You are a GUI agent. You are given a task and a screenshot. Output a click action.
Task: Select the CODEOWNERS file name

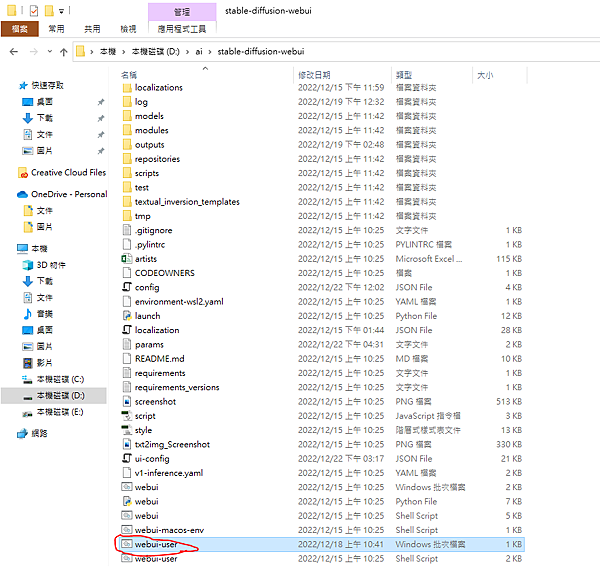point(165,273)
